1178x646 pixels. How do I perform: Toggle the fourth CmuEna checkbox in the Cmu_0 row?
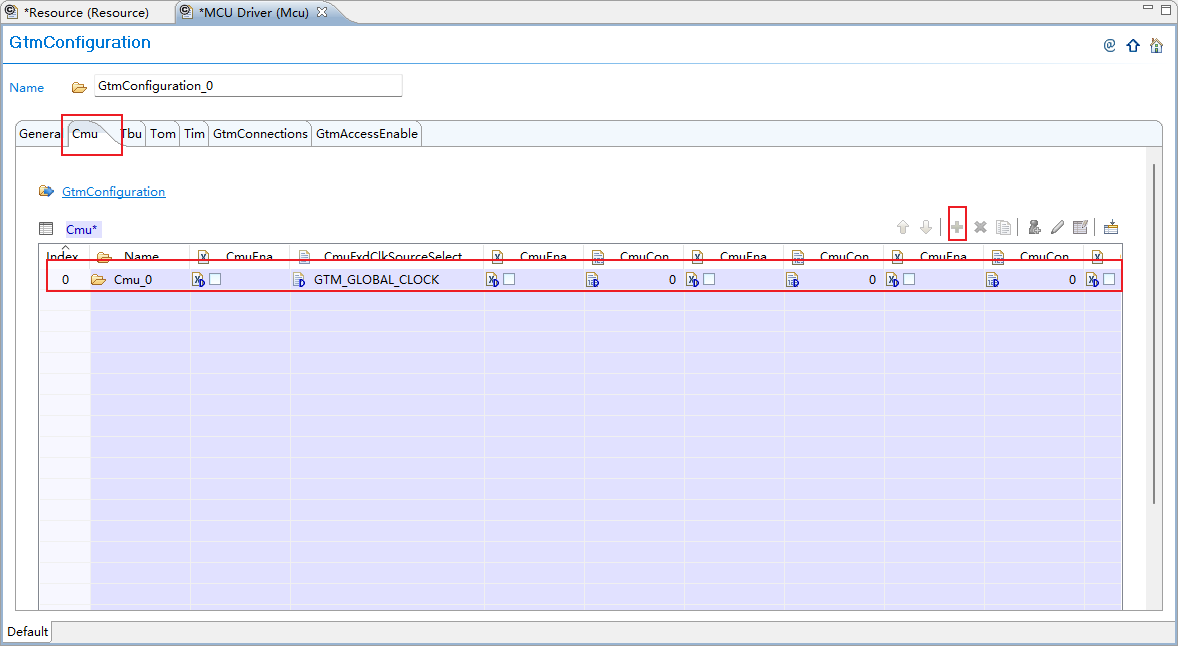[x=908, y=279]
